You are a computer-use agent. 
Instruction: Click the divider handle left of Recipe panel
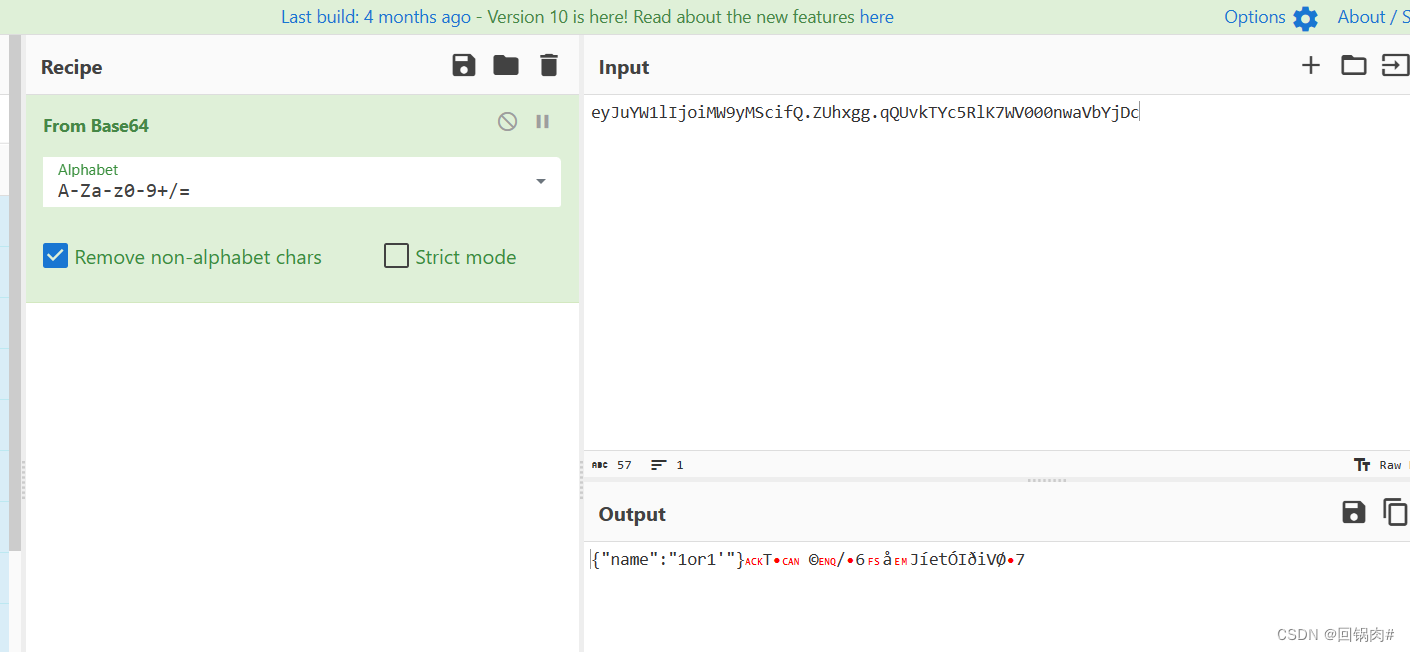(22, 480)
